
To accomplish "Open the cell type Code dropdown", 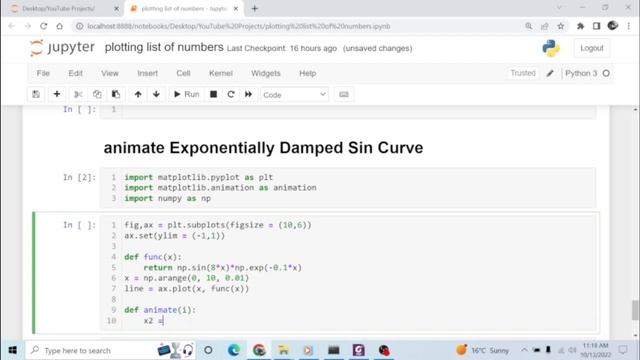I will tap(294, 95).
